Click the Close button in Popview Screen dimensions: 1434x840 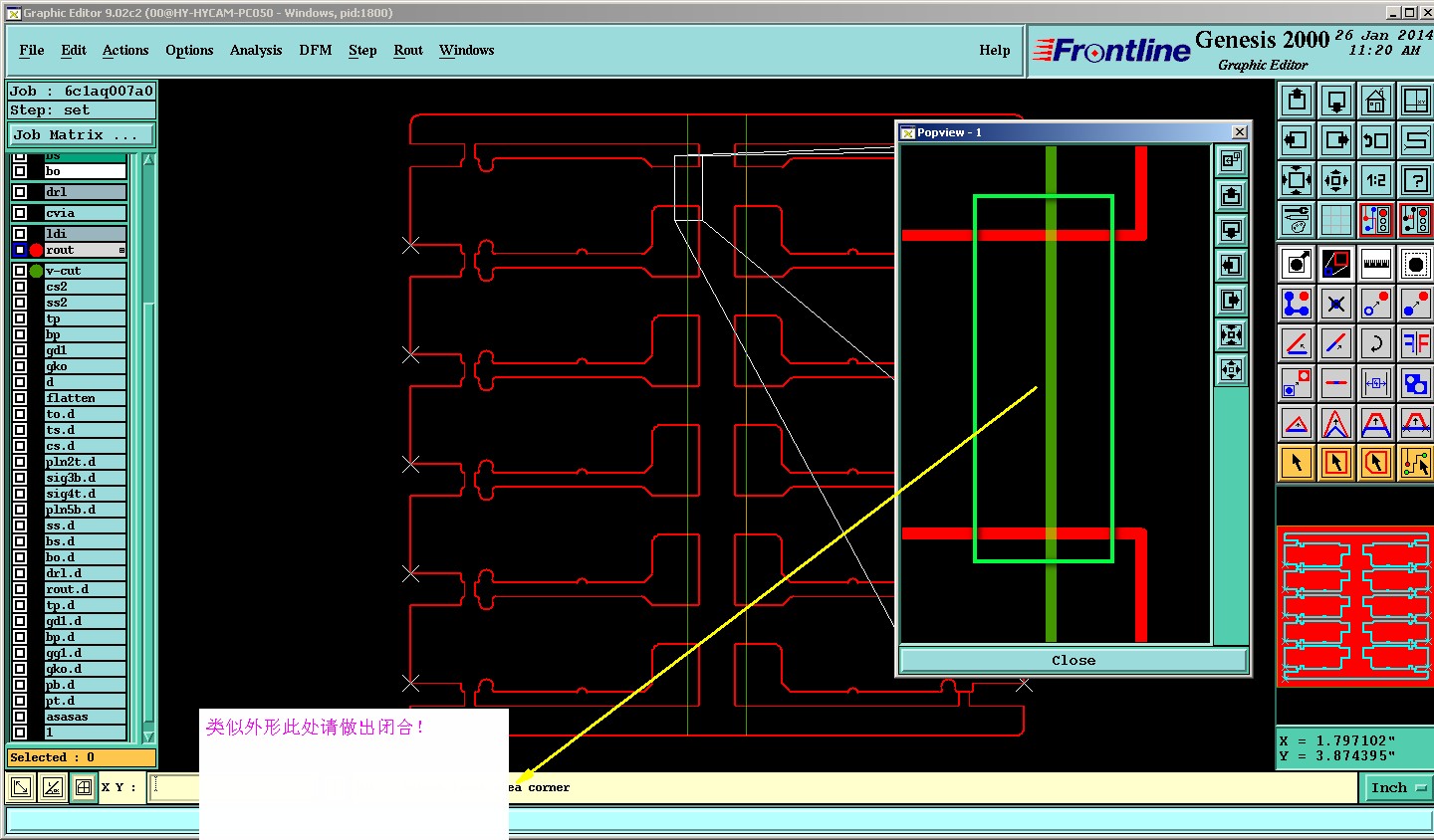pyautogui.click(x=1074, y=660)
